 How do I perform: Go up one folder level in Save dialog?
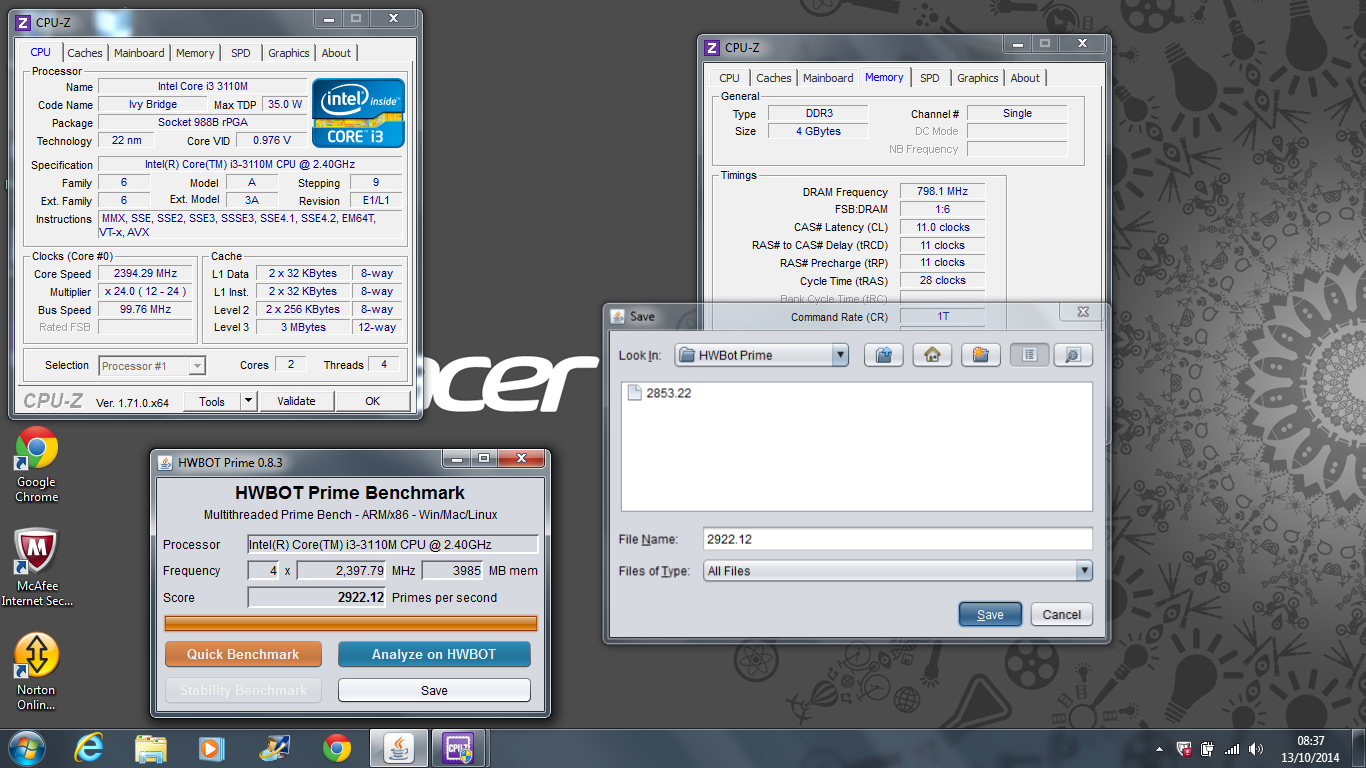pyautogui.click(x=883, y=355)
